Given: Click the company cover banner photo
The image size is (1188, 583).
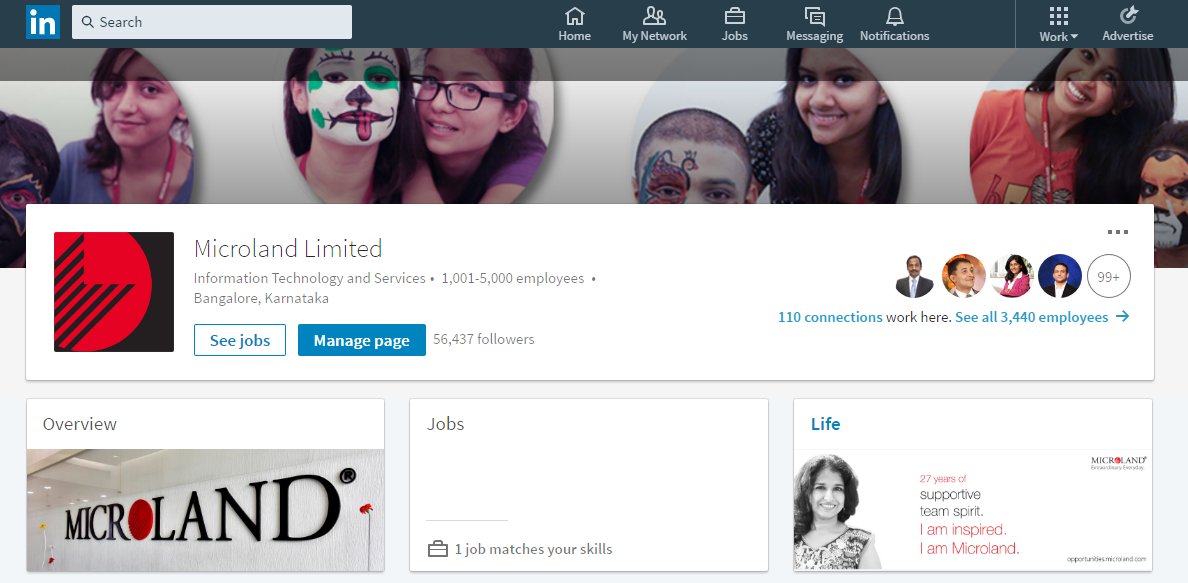Looking at the screenshot, I should (594, 126).
